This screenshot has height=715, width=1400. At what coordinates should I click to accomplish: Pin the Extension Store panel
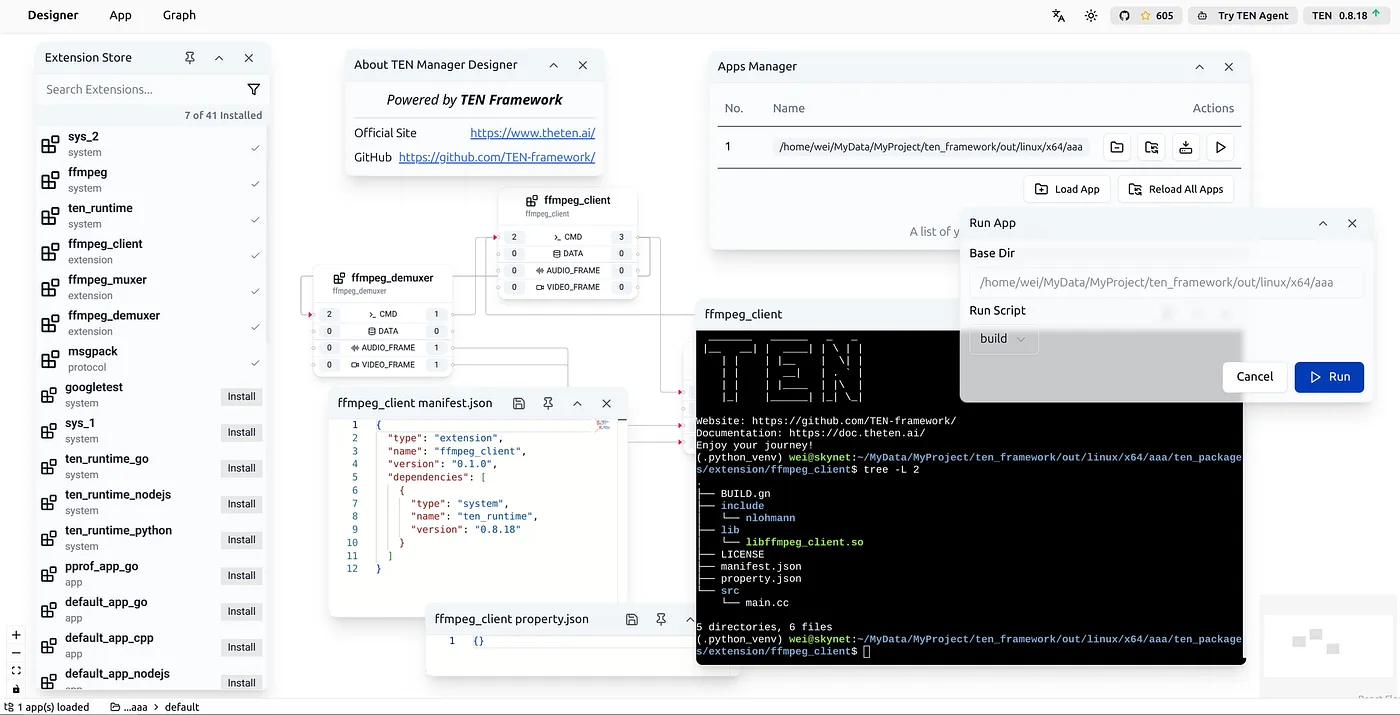pyautogui.click(x=190, y=58)
